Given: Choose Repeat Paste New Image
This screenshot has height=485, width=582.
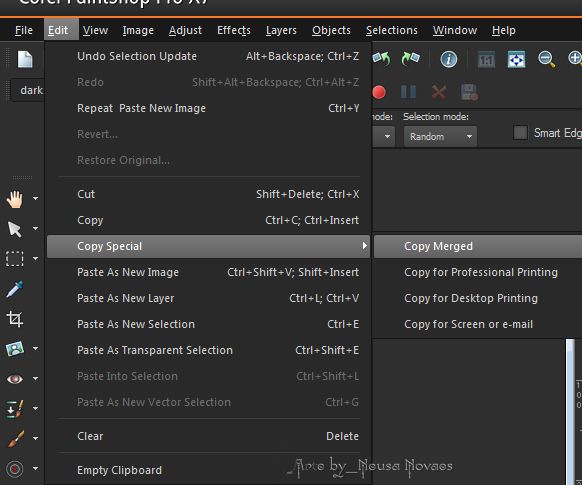Looking at the screenshot, I should (209, 108).
